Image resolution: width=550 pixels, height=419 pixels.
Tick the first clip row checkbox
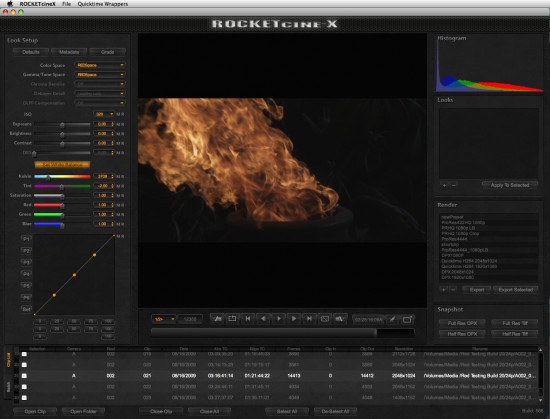pos(24,354)
